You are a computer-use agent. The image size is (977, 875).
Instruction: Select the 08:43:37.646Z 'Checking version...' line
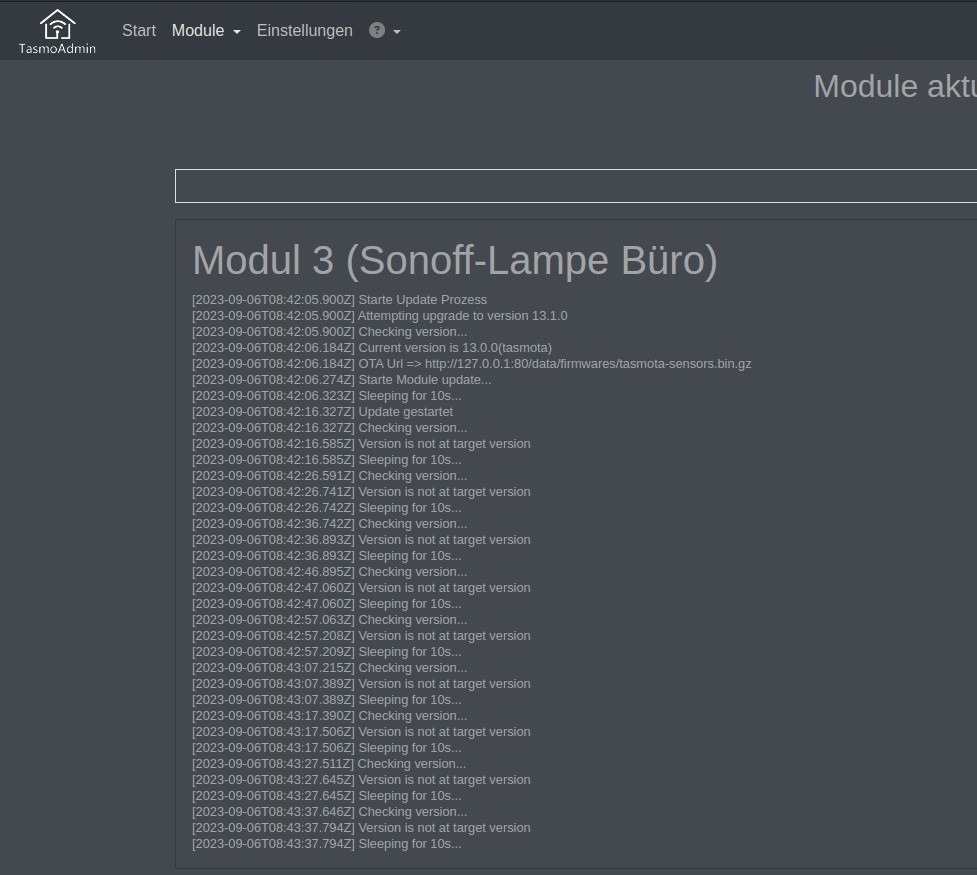[330, 812]
